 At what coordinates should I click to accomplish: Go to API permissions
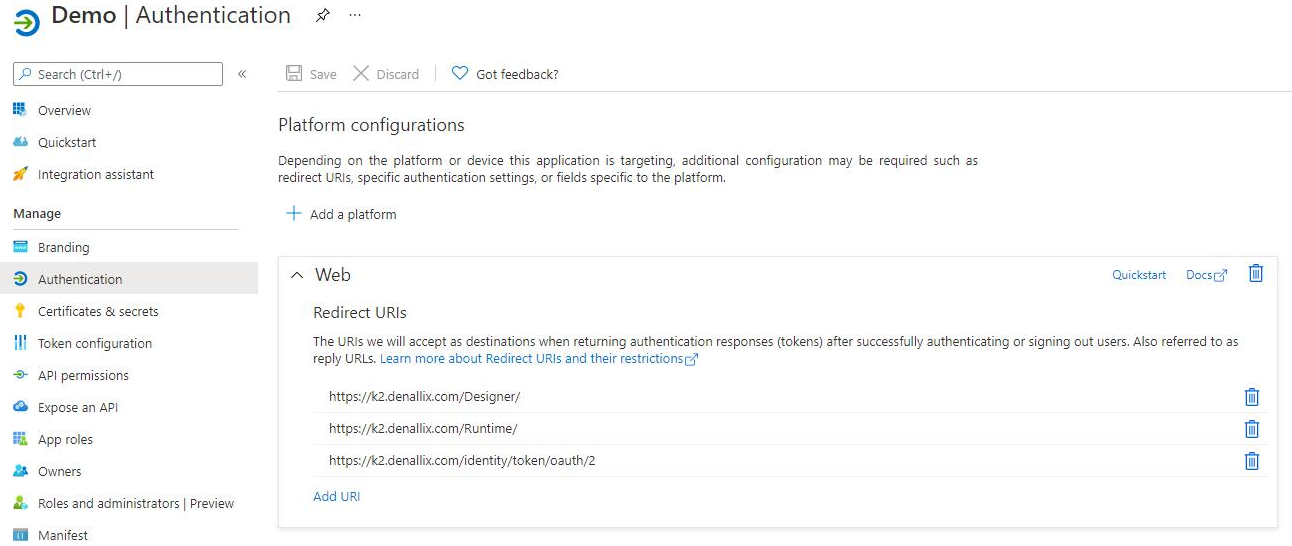pos(83,375)
